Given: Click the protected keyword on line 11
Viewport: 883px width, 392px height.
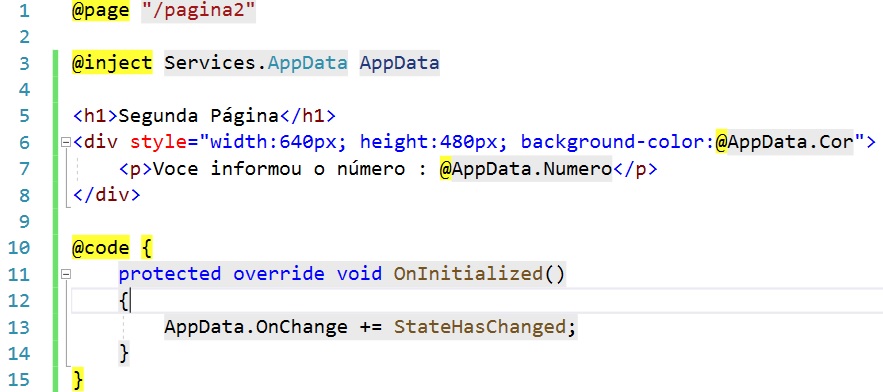Looking at the screenshot, I should pyautogui.click(x=170, y=274).
